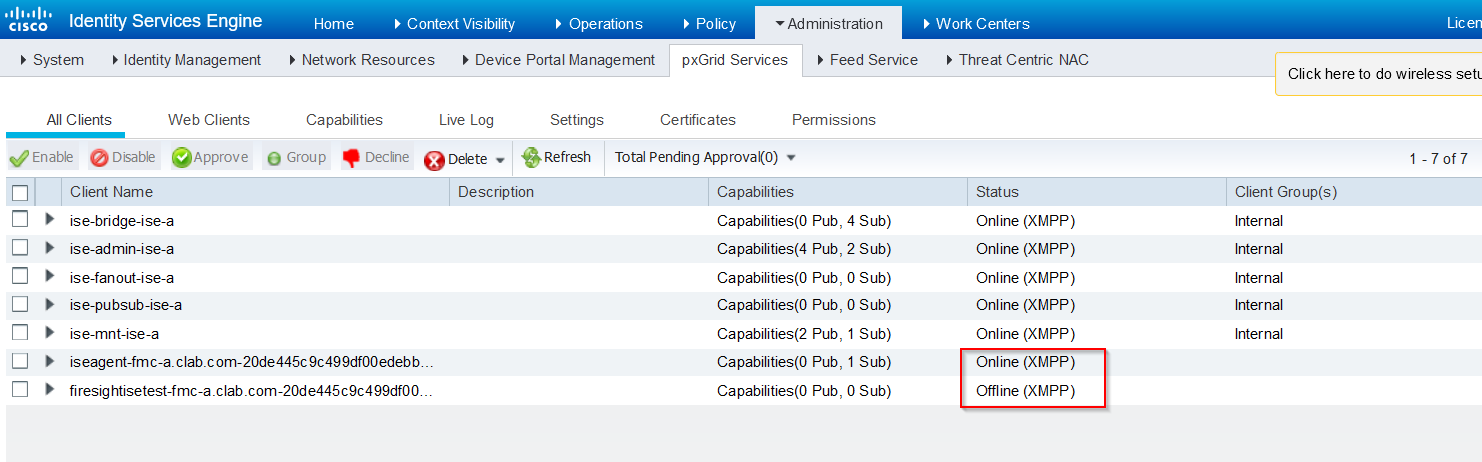The height and width of the screenshot is (462, 1482).
Task: Select the pxGrid Services tab
Action: tap(735, 60)
